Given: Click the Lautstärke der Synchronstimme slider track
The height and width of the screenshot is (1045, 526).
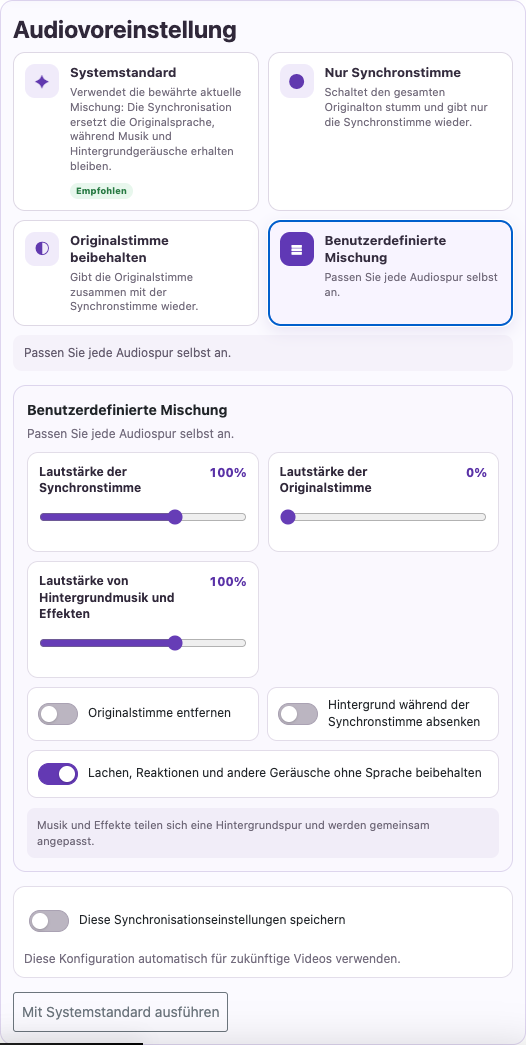Looking at the screenshot, I should pos(143,517).
